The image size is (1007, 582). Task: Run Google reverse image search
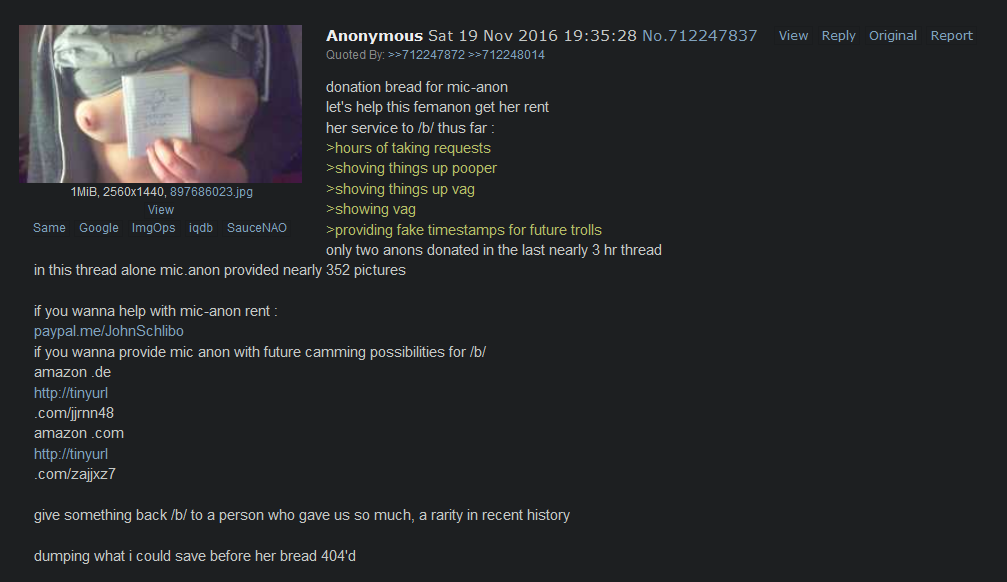(x=99, y=227)
